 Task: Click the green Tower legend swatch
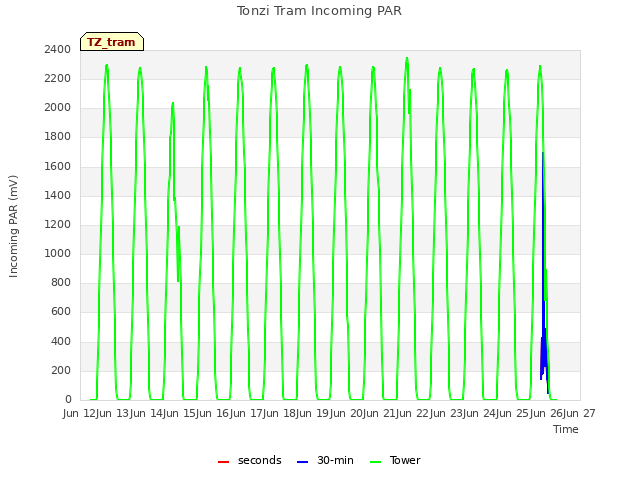click(x=375, y=462)
